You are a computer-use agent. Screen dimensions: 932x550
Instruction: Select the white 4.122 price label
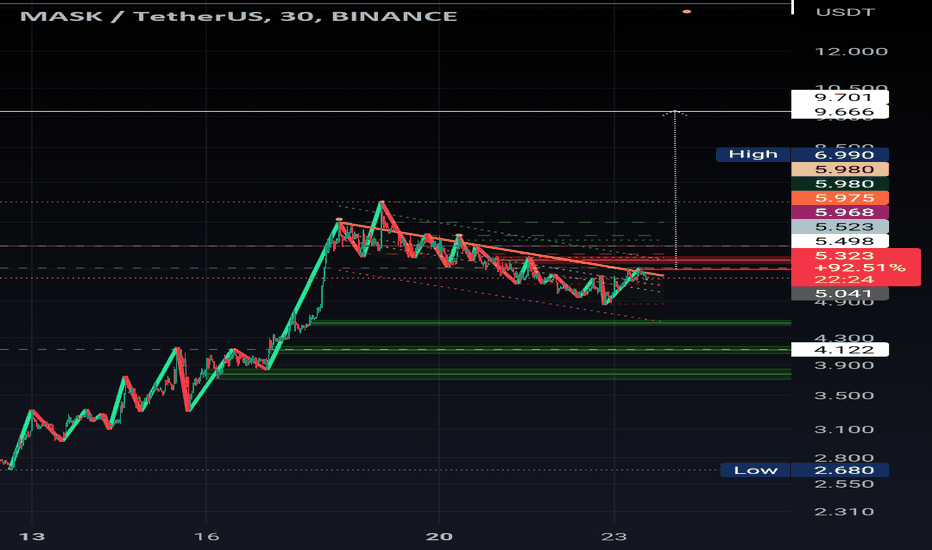(840, 350)
